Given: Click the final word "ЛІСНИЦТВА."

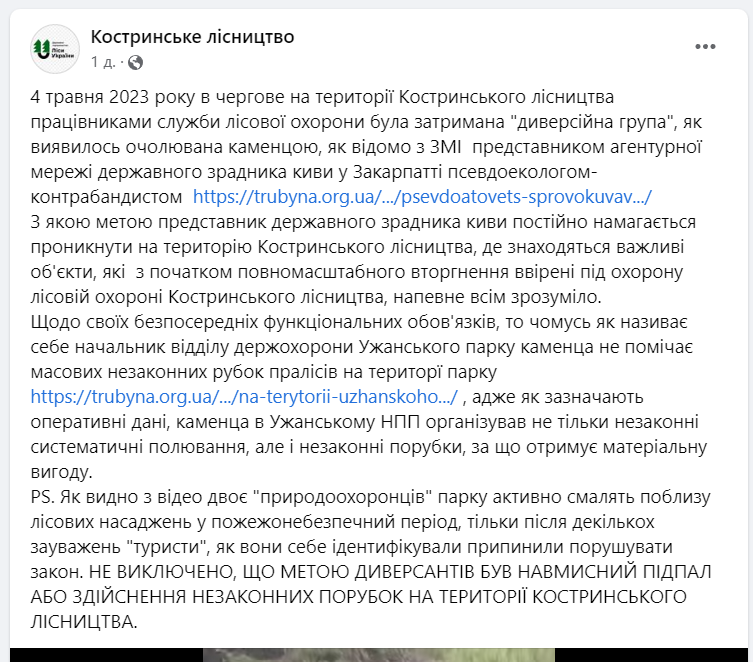Looking at the screenshot, I should [x=84, y=621].
